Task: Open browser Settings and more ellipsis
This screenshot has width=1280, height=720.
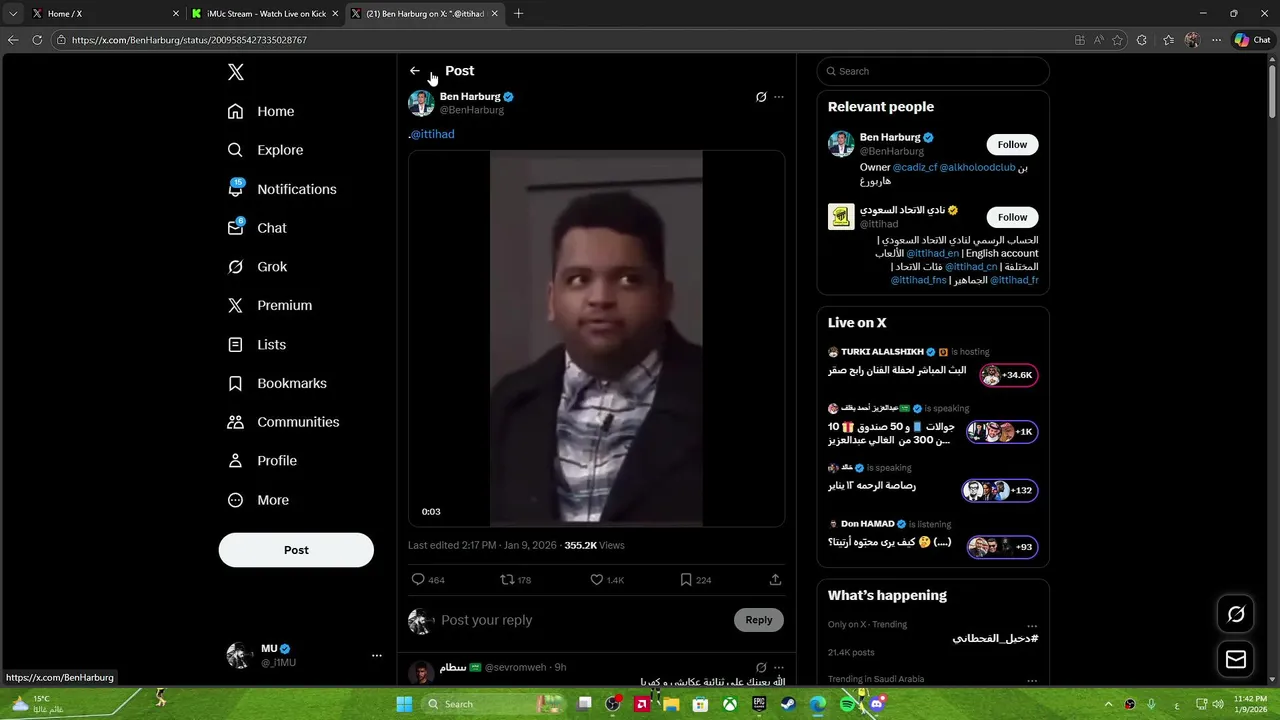Action: click(1216, 40)
